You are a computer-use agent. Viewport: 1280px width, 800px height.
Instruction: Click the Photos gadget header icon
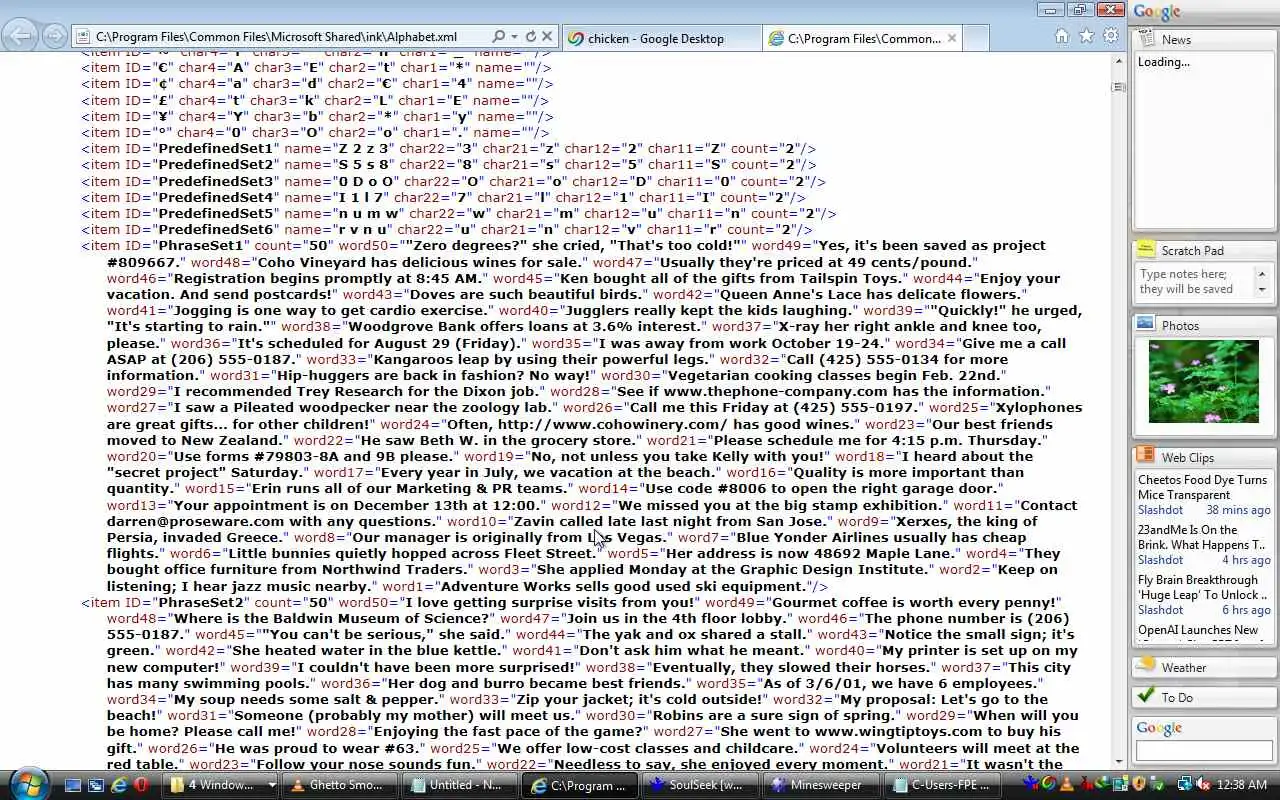click(1146, 325)
